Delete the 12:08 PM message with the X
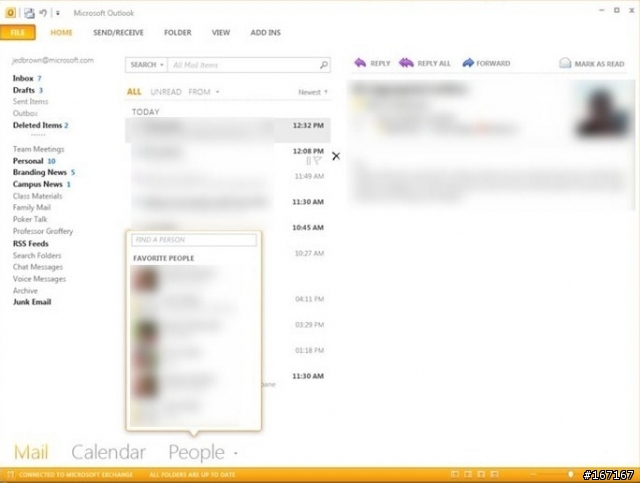640x483 pixels. pyautogui.click(x=336, y=156)
